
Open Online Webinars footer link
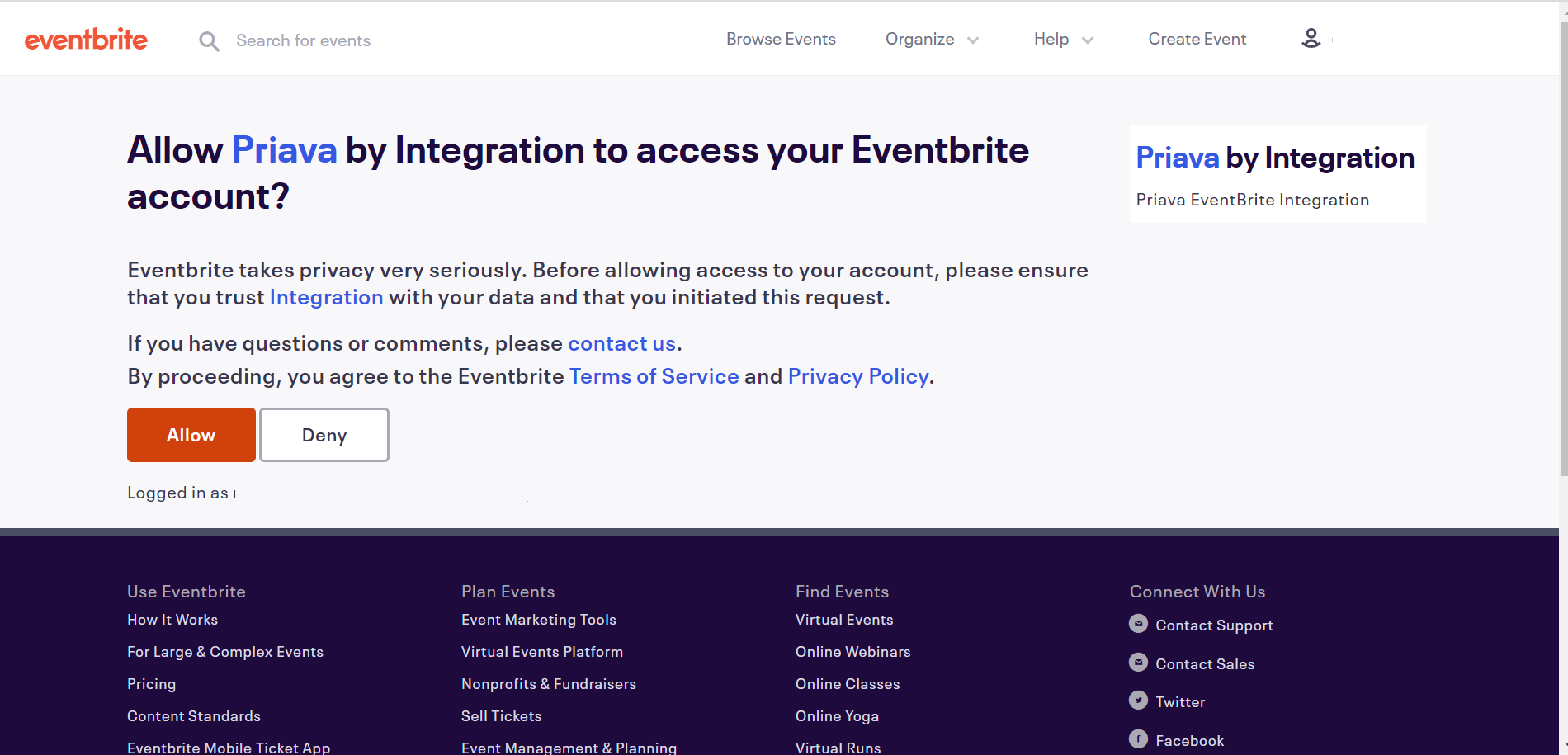(x=853, y=652)
